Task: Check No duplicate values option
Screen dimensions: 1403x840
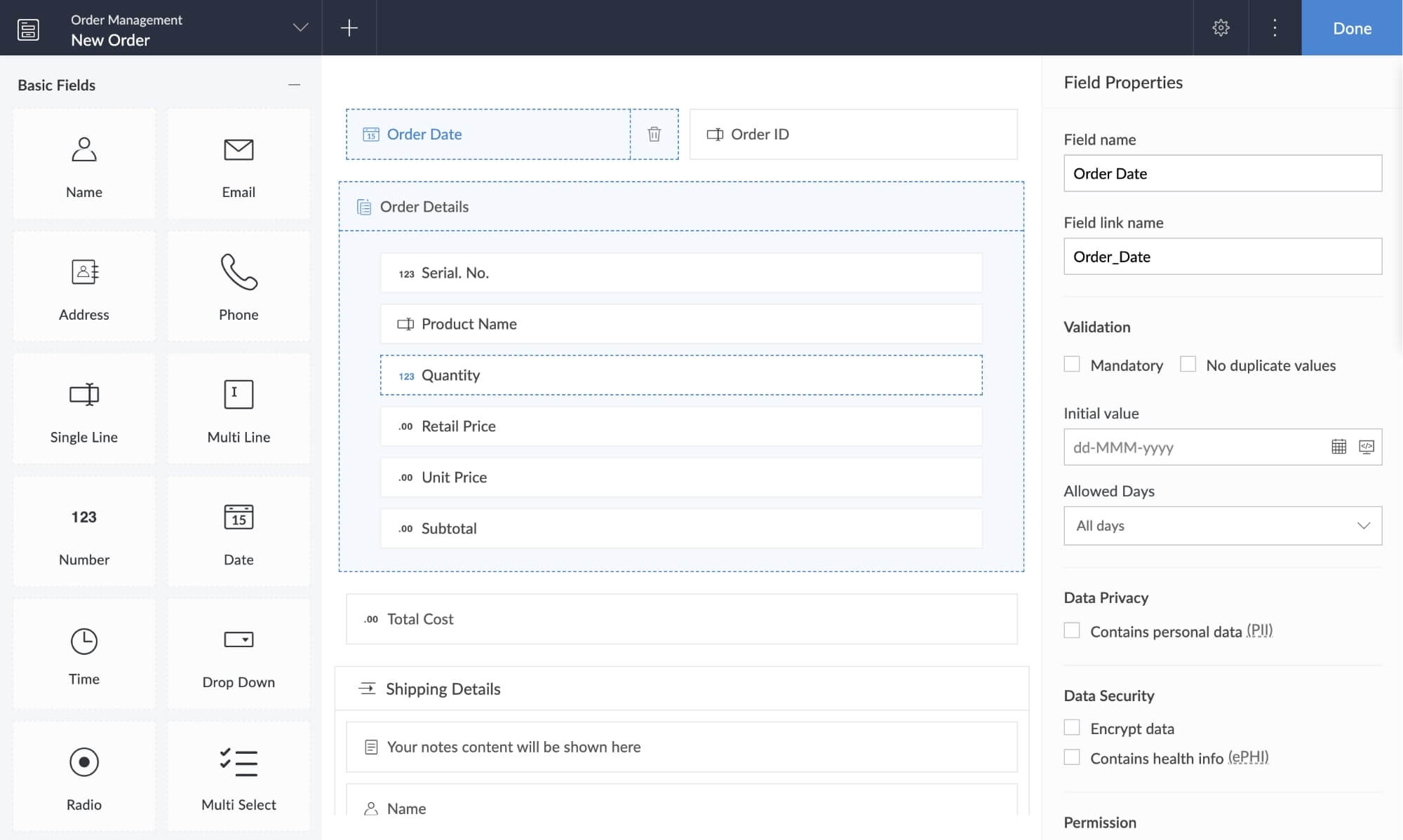Action: point(1187,364)
